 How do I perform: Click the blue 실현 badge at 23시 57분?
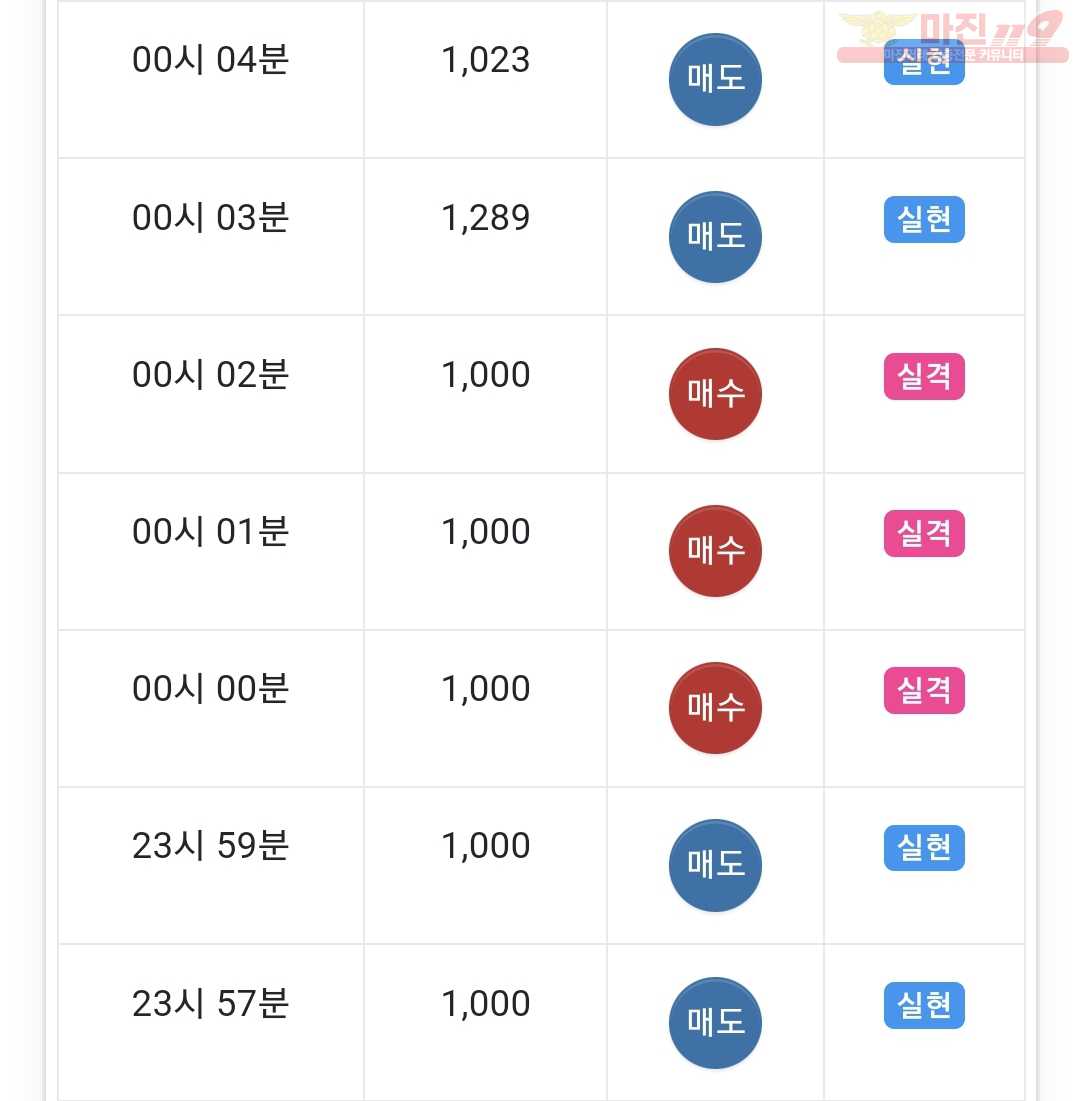(924, 1006)
